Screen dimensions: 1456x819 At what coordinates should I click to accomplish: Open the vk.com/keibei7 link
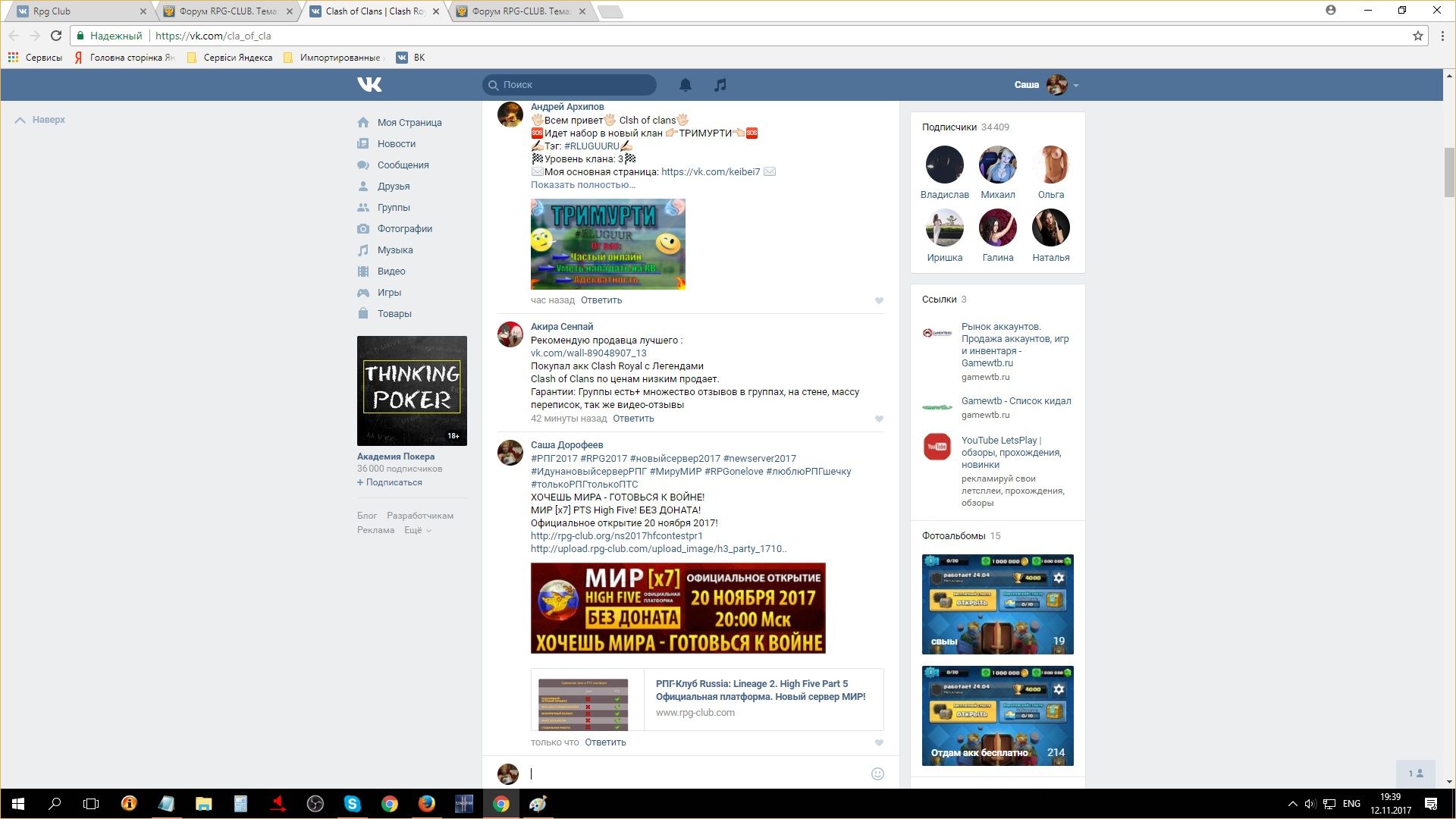tap(711, 172)
